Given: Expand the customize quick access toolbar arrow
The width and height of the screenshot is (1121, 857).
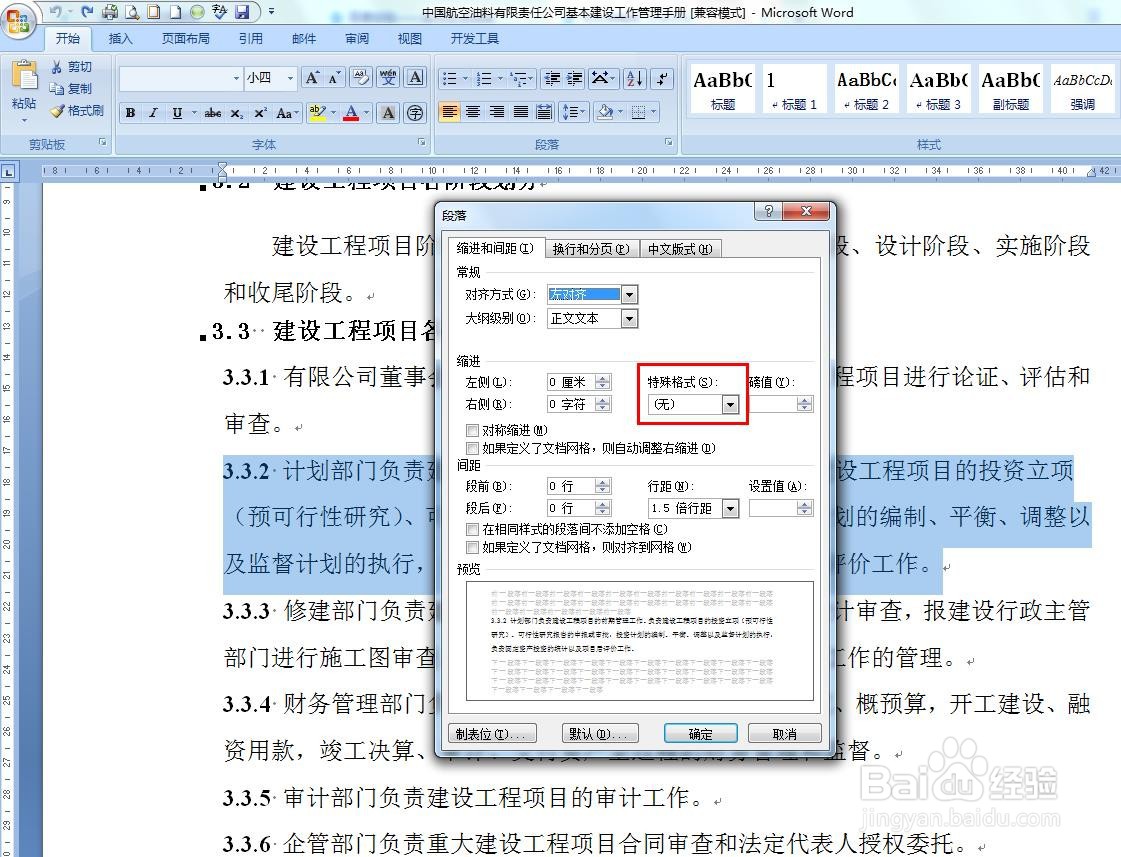Looking at the screenshot, I should [x=271, y=11].
